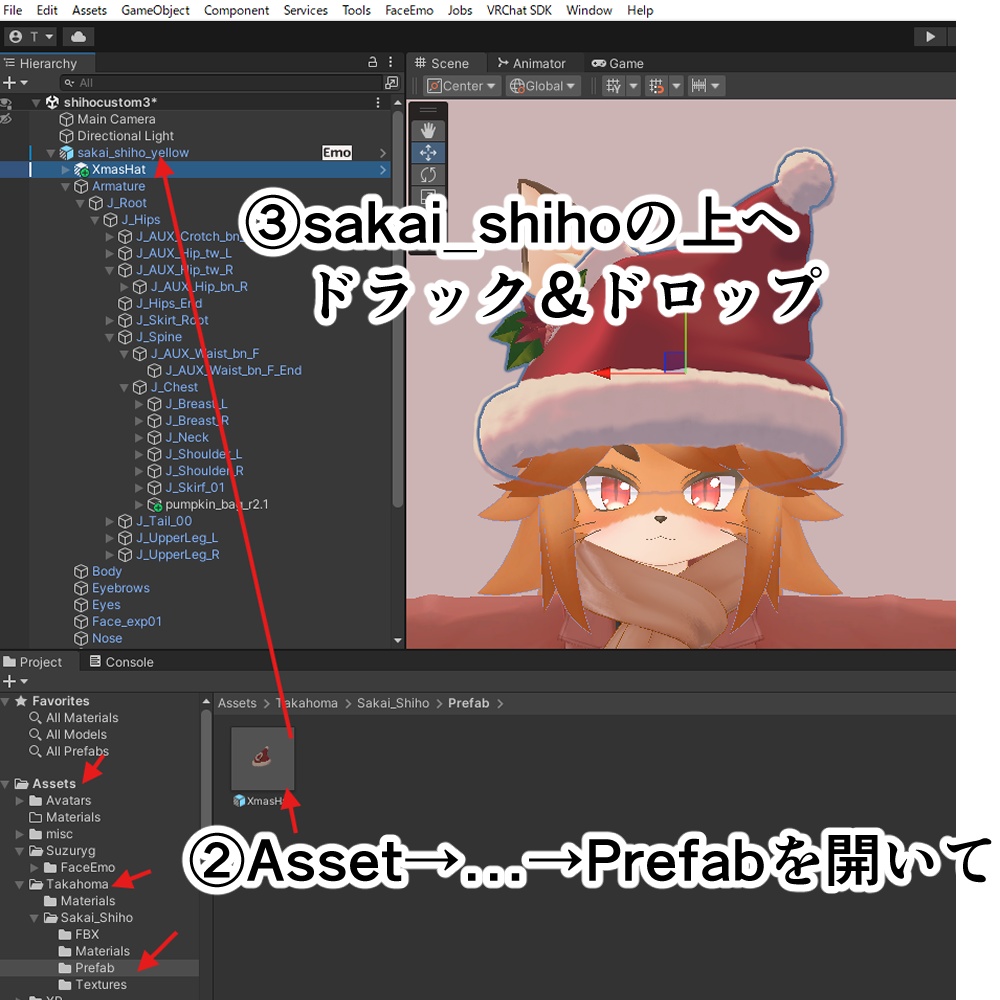This screenshot has height=1000, width=1000.
Task: Open the Center pivot dropdown
Action: (462, 86)
